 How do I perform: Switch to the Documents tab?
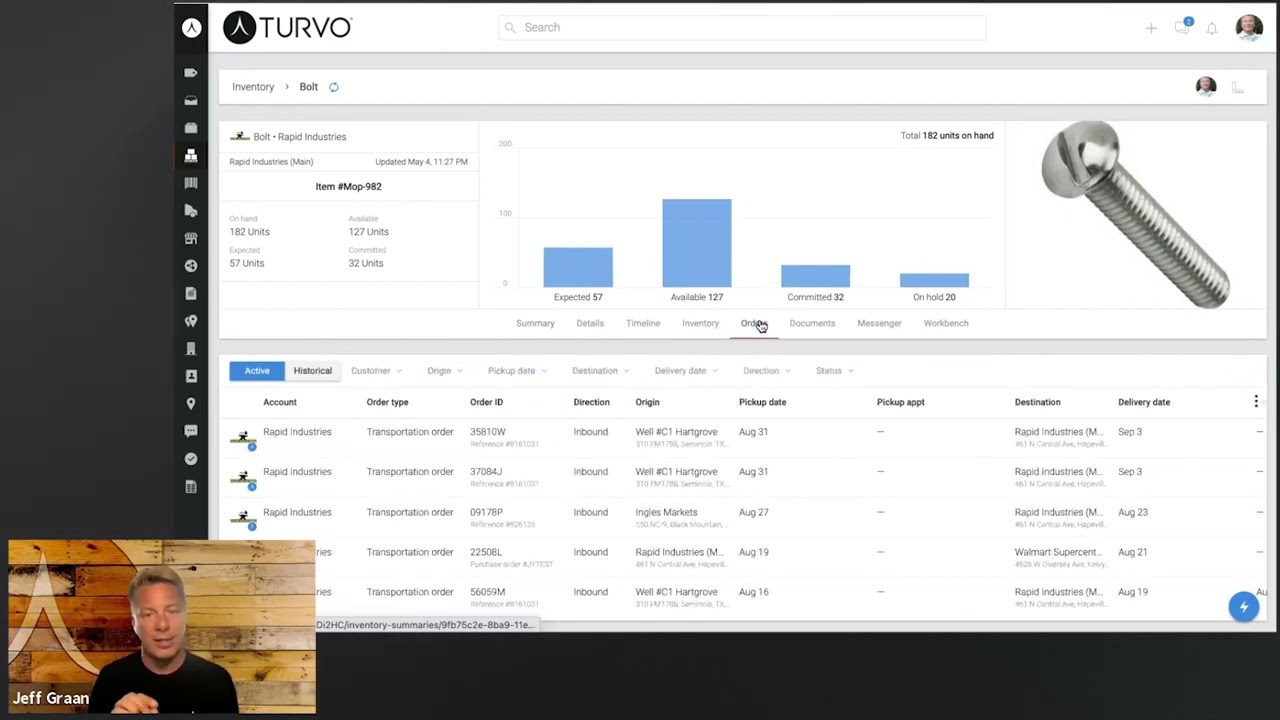coord(812,323)
